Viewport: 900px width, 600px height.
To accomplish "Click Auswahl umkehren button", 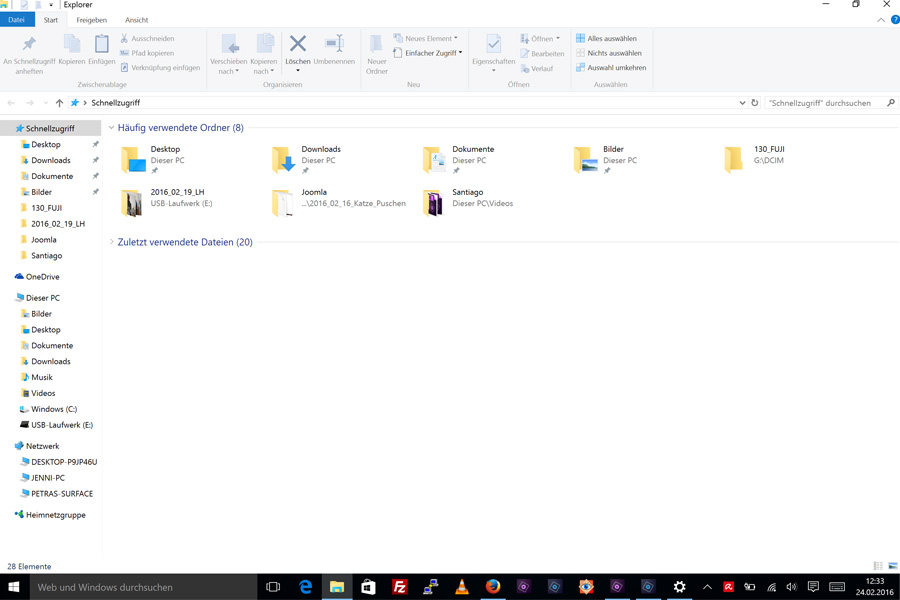I will click(x=611, y=68).
